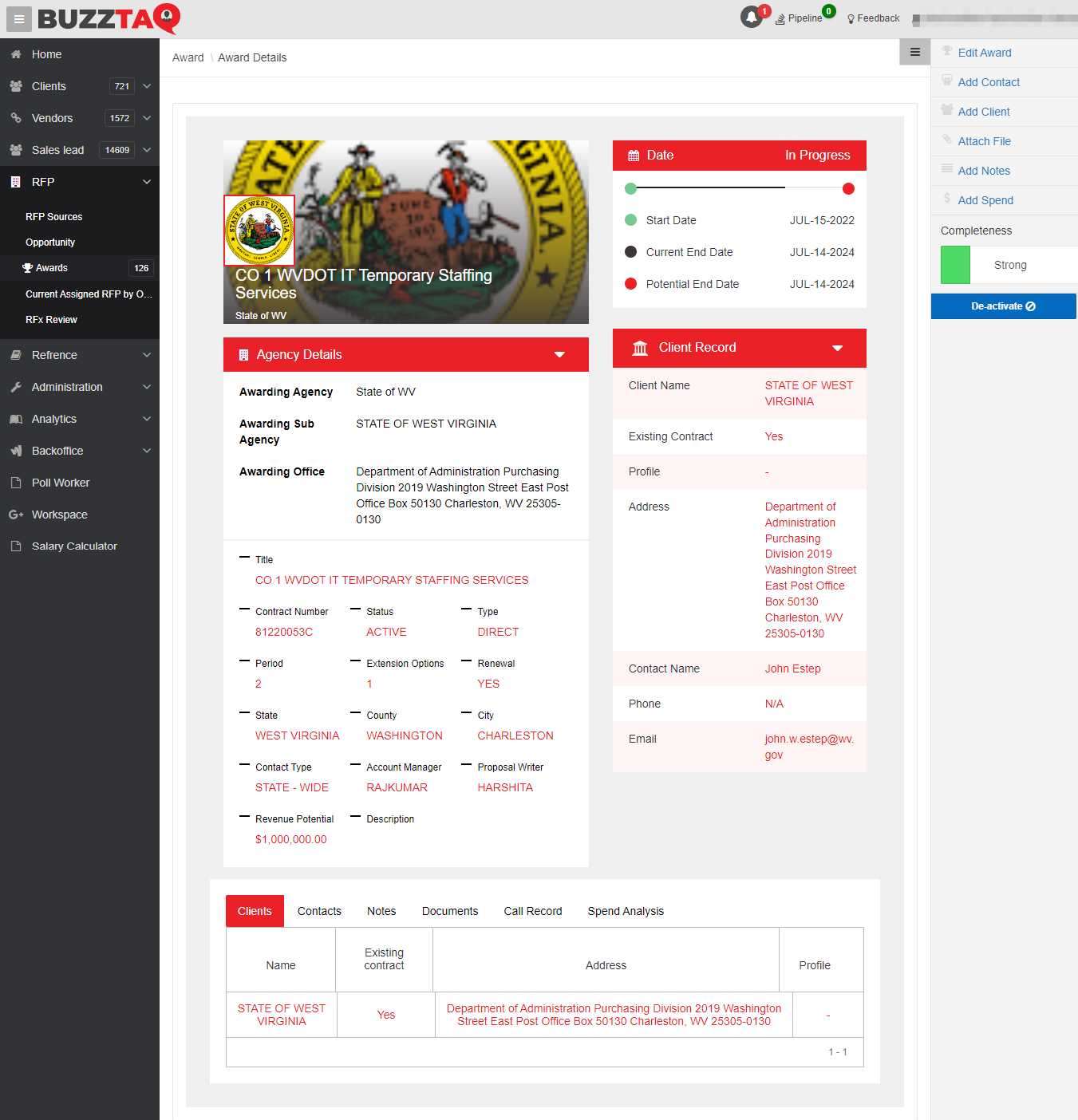This screenshot has height=1120, width=1078.
Task: Click the BuzzTaq logo
Action: (x=109, y=18)
